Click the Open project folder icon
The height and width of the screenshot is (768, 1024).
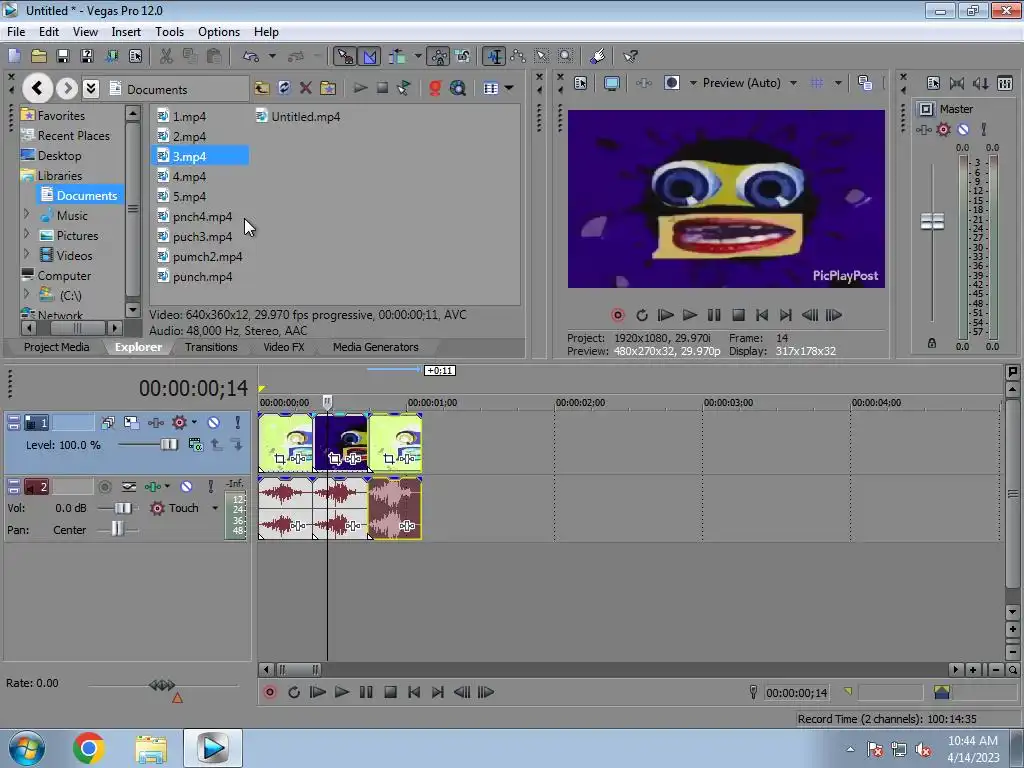pyautogui.click(x=39, y=56)
